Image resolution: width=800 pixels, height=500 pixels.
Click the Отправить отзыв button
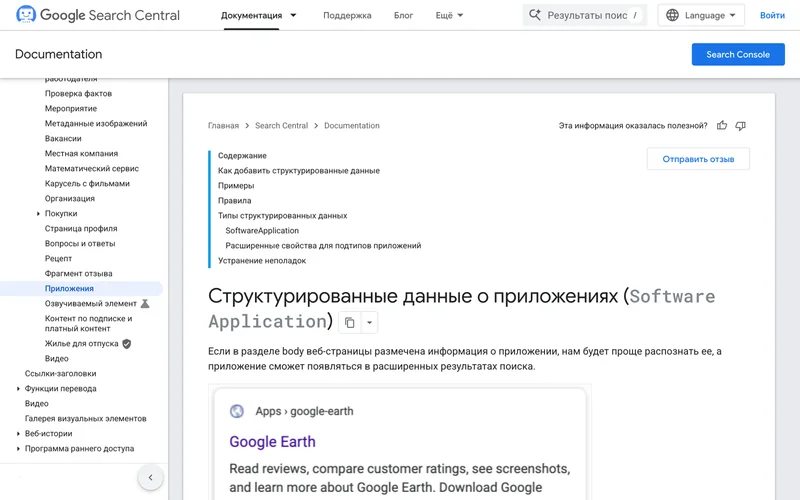click(x=698, y=159)
